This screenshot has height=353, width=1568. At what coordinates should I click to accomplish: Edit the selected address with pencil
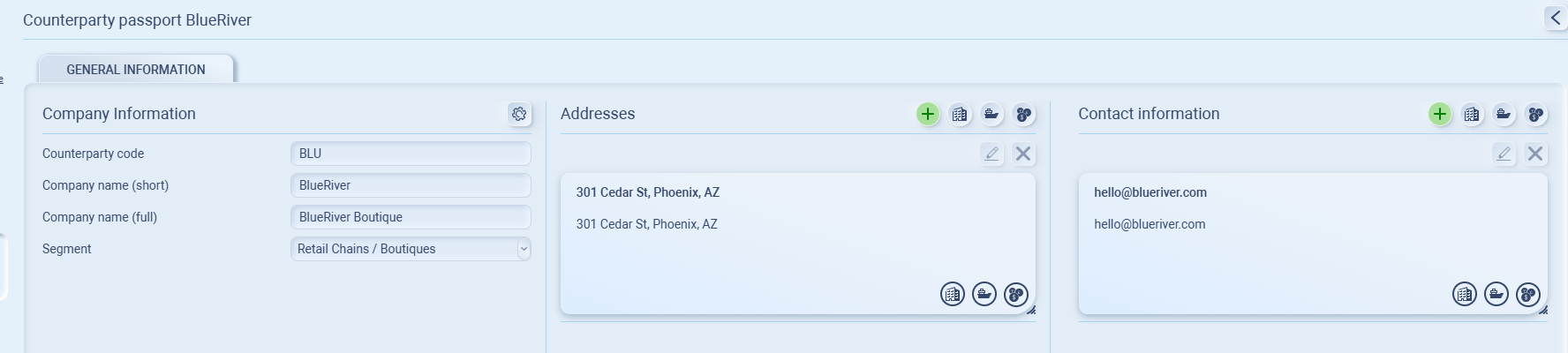click(x=991, y=154)
